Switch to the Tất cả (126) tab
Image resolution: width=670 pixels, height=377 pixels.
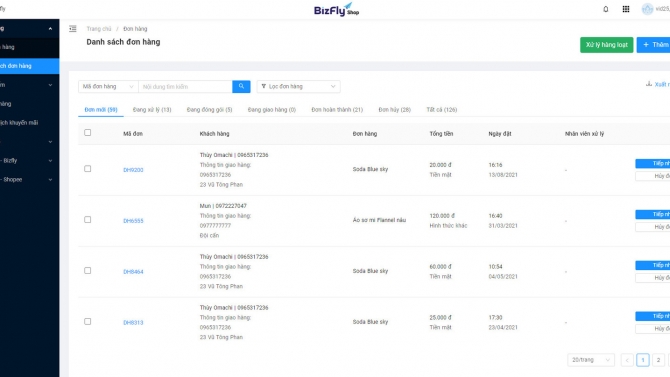442,110
